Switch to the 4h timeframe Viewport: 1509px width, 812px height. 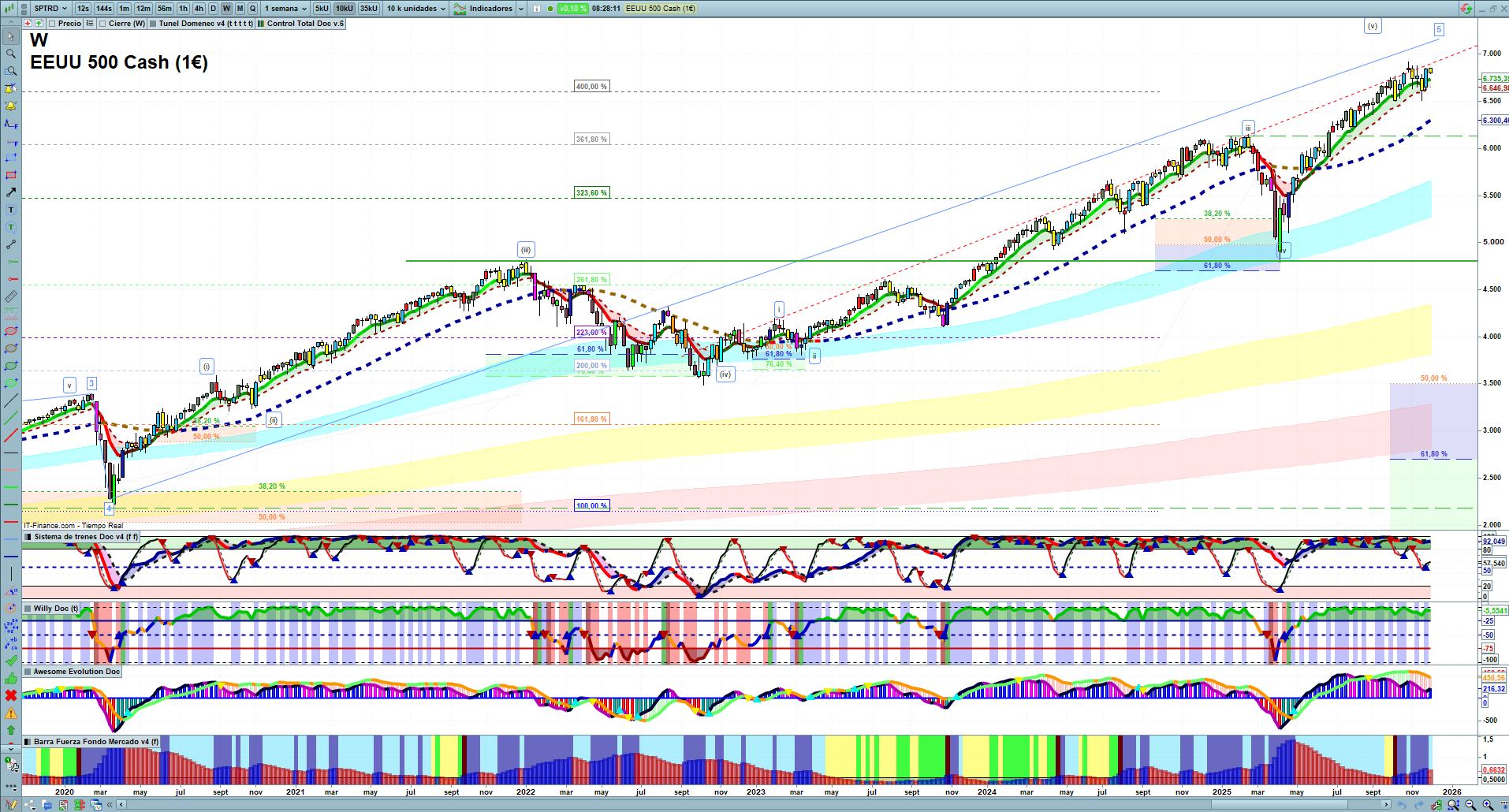point(199,9)
